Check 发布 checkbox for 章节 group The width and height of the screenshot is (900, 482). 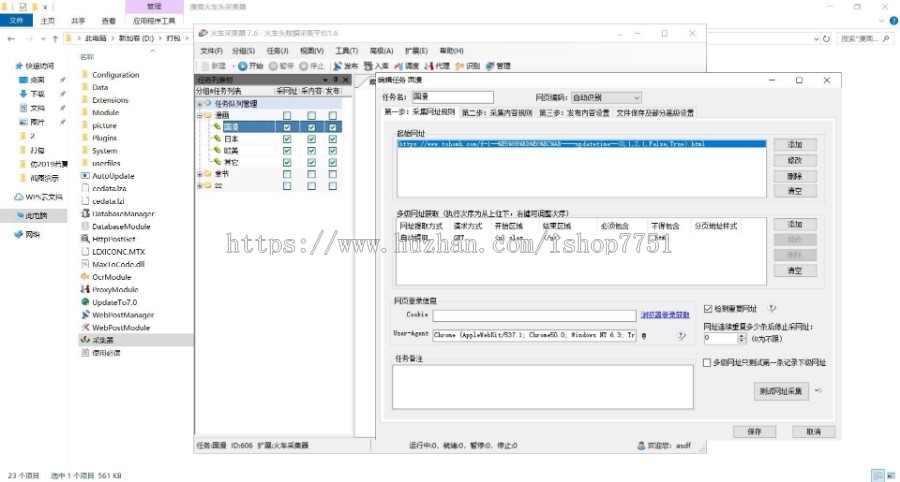[332, 174]
